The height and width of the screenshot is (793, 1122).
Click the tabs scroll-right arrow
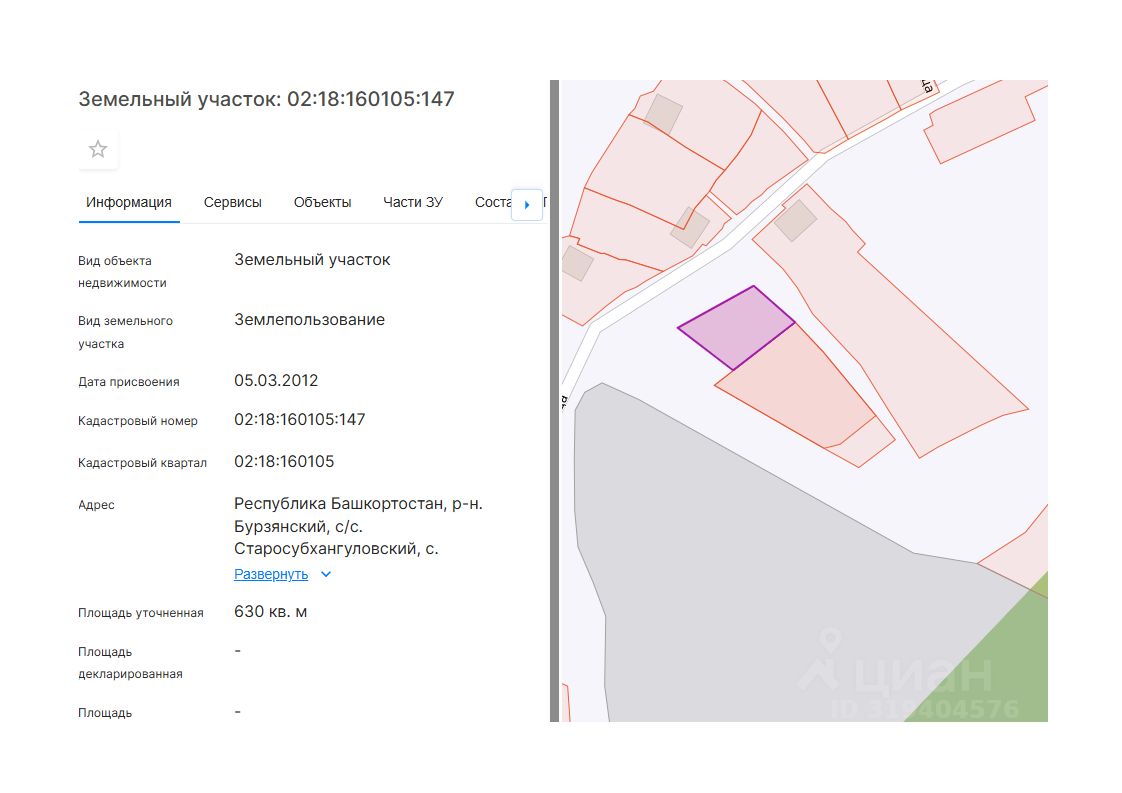(527, 205)
